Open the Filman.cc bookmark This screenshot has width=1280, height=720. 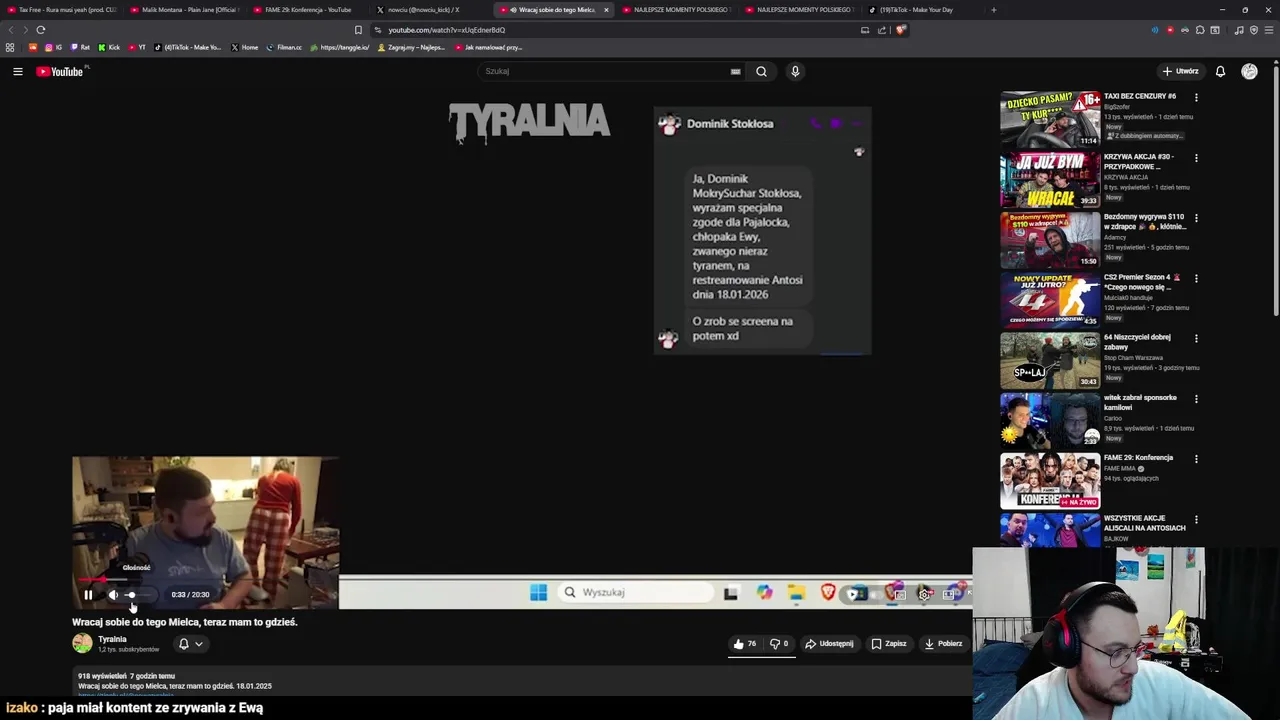284,47
